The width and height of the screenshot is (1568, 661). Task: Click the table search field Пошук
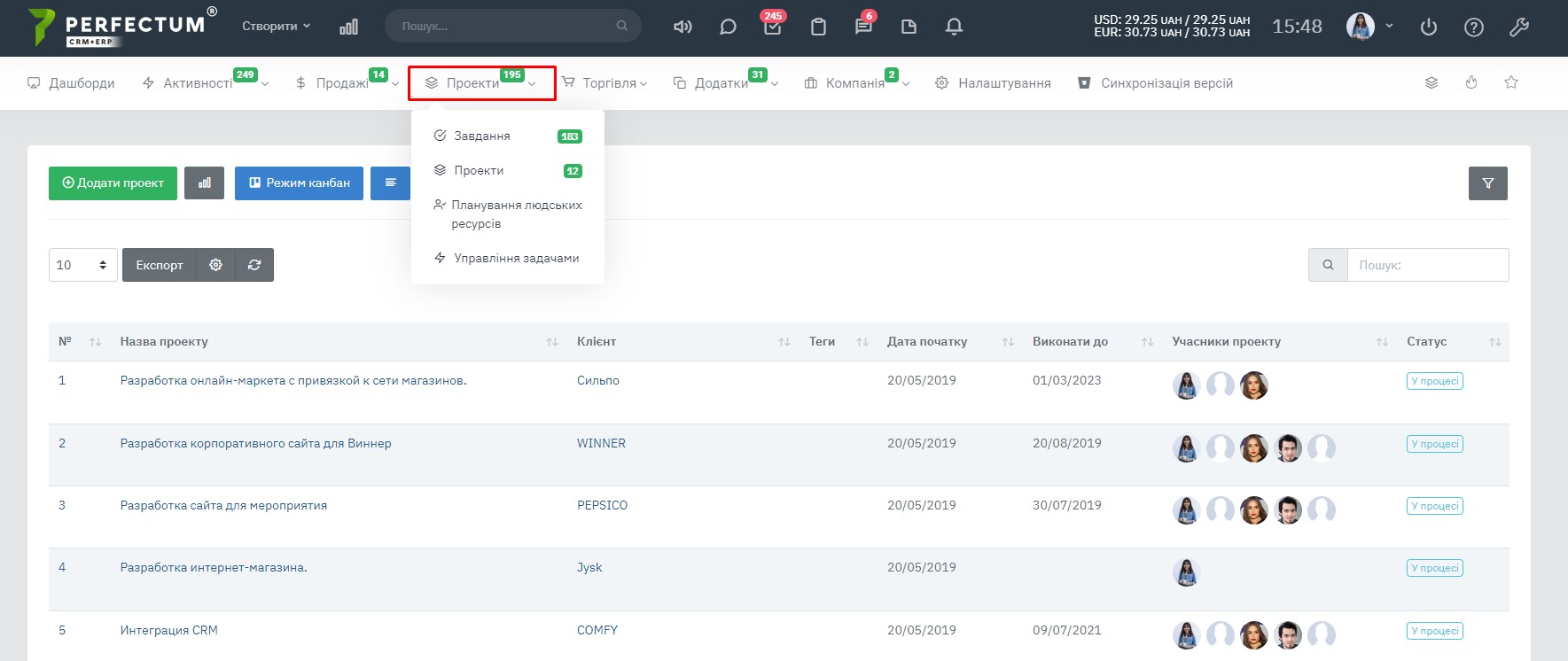pyautogui.click(x=1427, y=265)
